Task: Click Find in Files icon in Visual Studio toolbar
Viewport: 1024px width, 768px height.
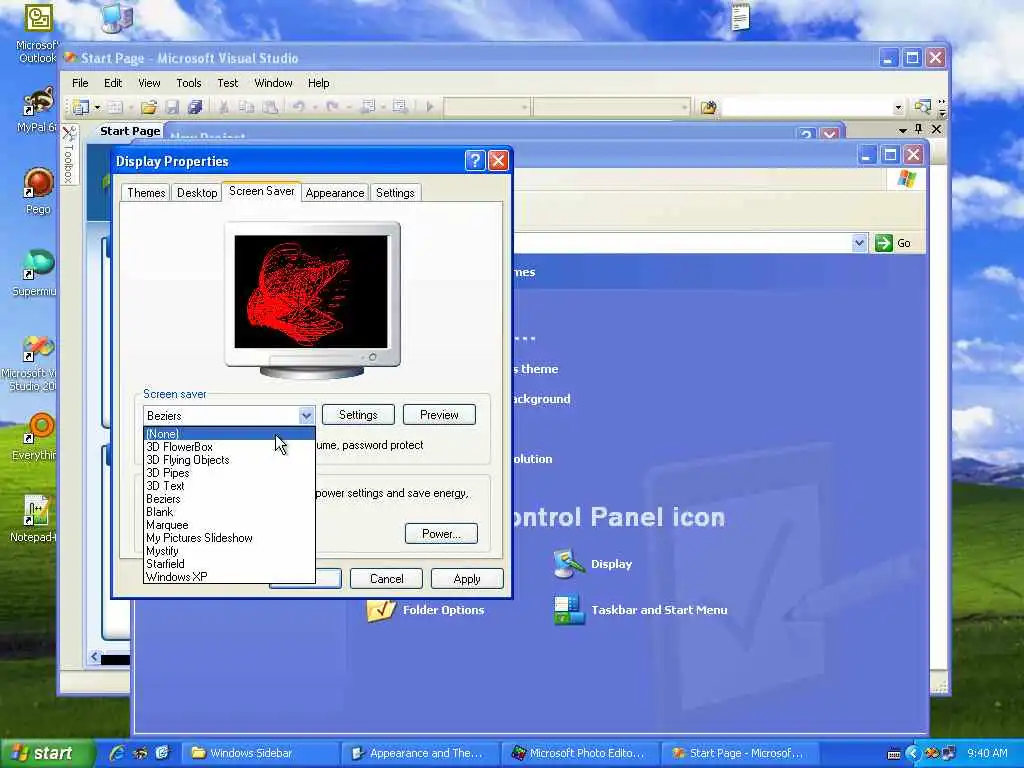Action: click(x=709, y=107)
